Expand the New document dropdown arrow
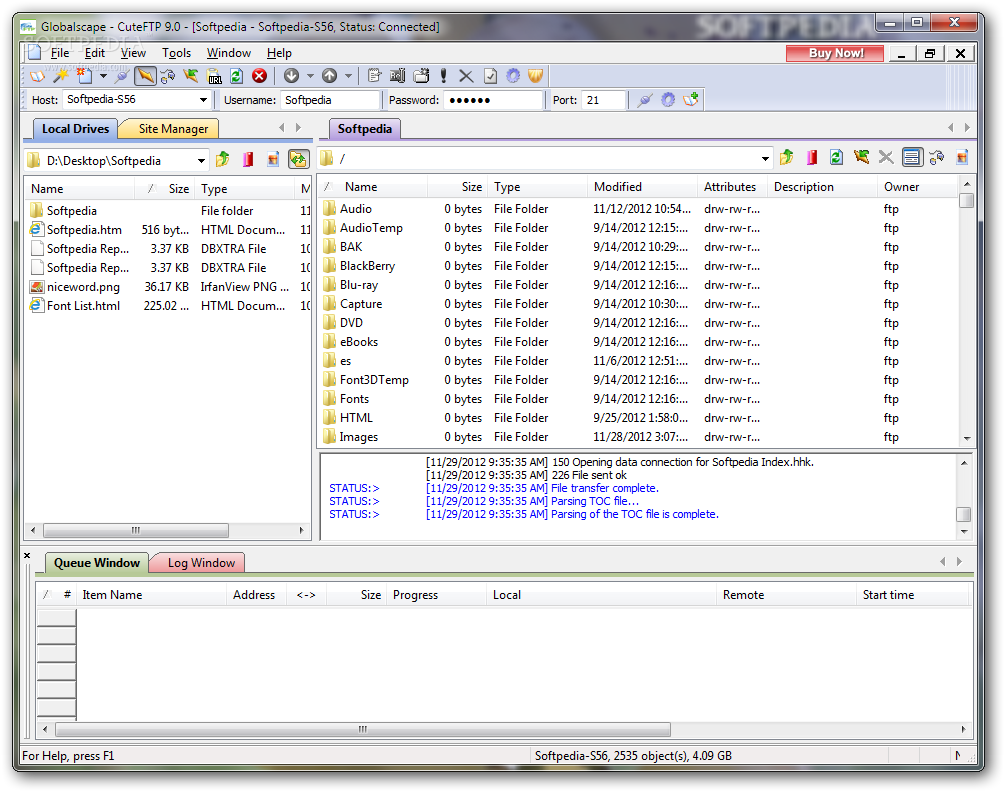 [103, 76]
